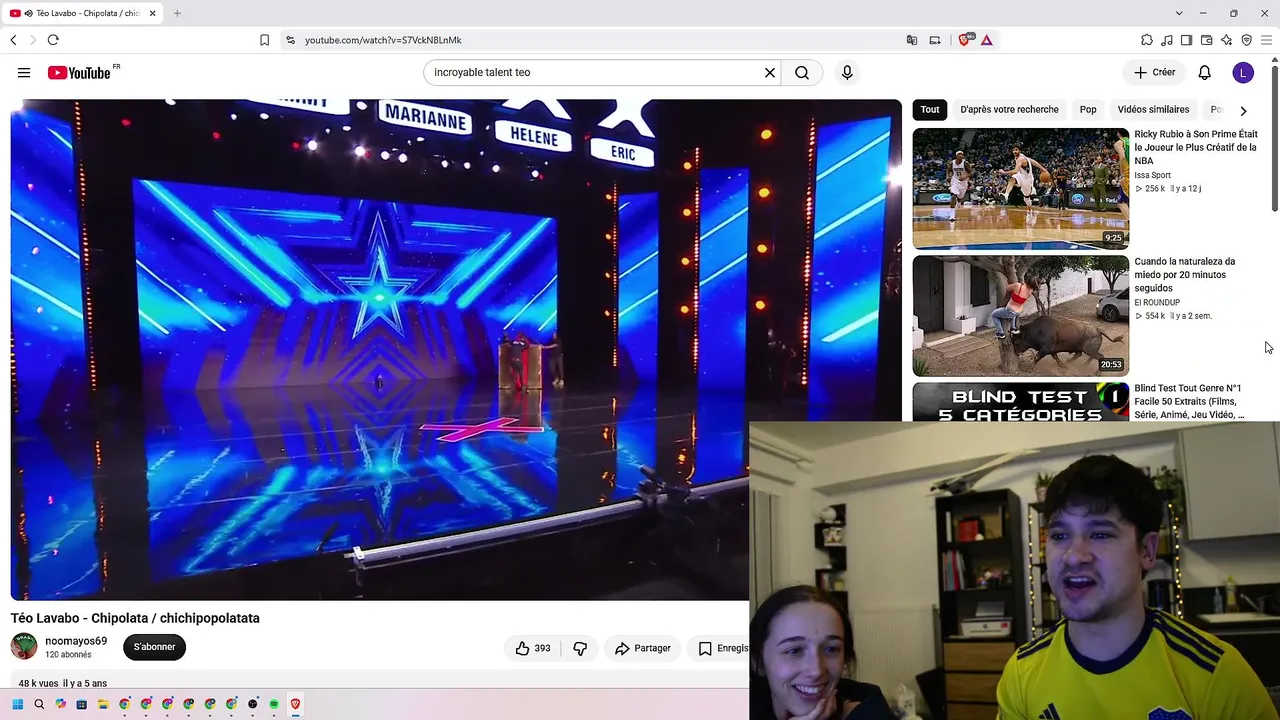Toggle the browser sidebar panel
The width and height of the screenshot is (1280, 720).
click(x=1186, y=40)
